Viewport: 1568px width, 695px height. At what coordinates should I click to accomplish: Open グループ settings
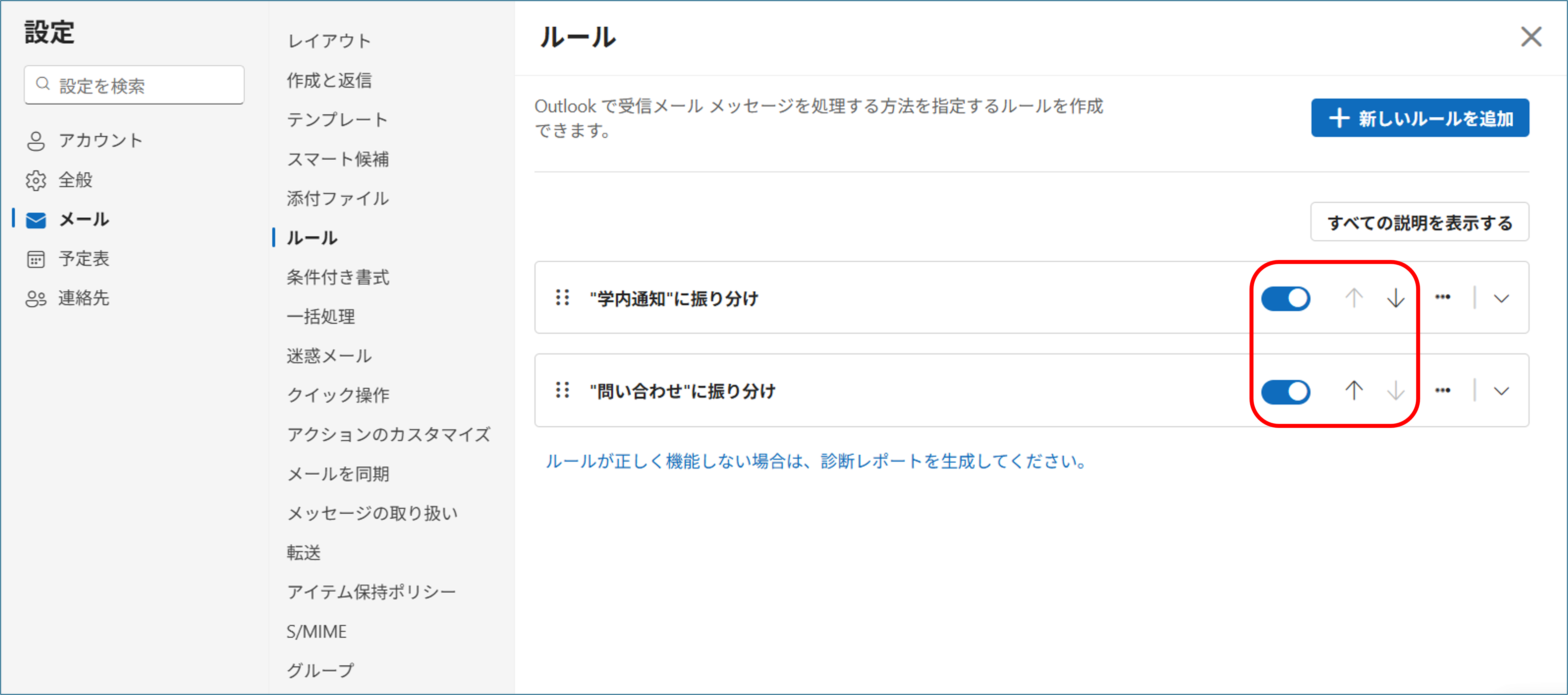(320, 671)
